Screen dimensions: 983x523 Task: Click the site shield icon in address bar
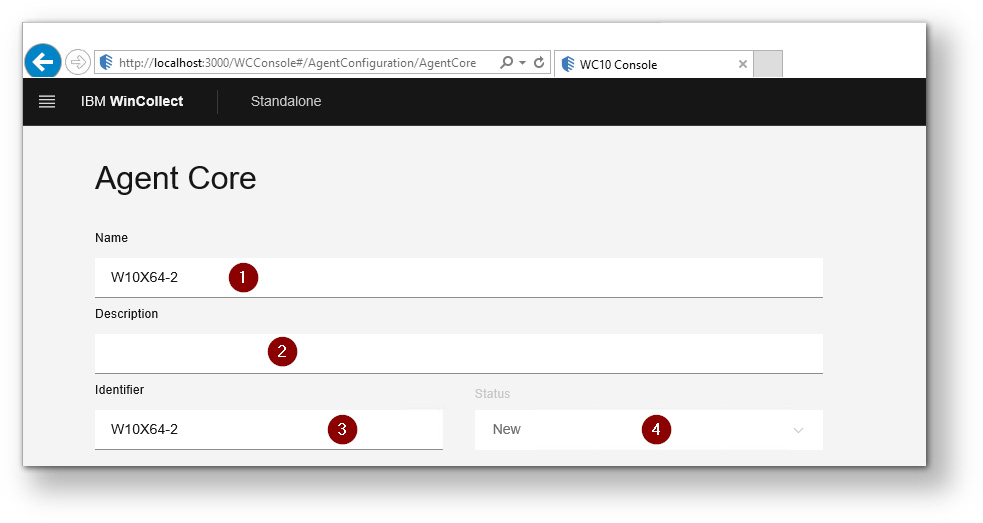click(x=106, y=62)
